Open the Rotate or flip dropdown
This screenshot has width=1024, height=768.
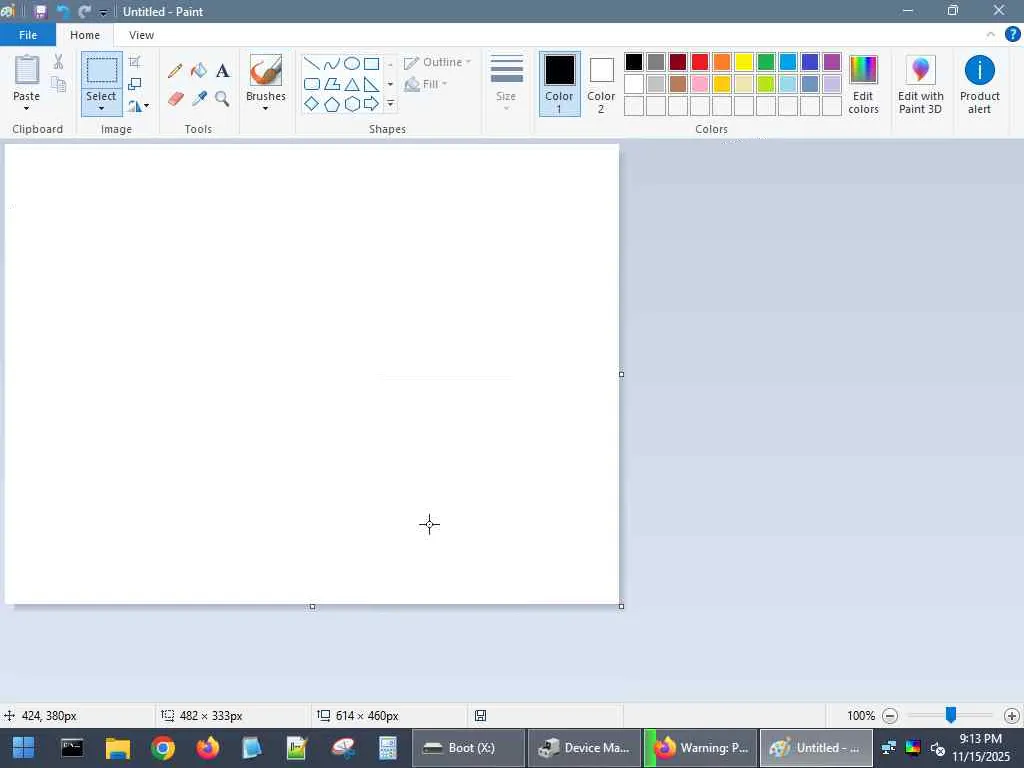[138, 105]
